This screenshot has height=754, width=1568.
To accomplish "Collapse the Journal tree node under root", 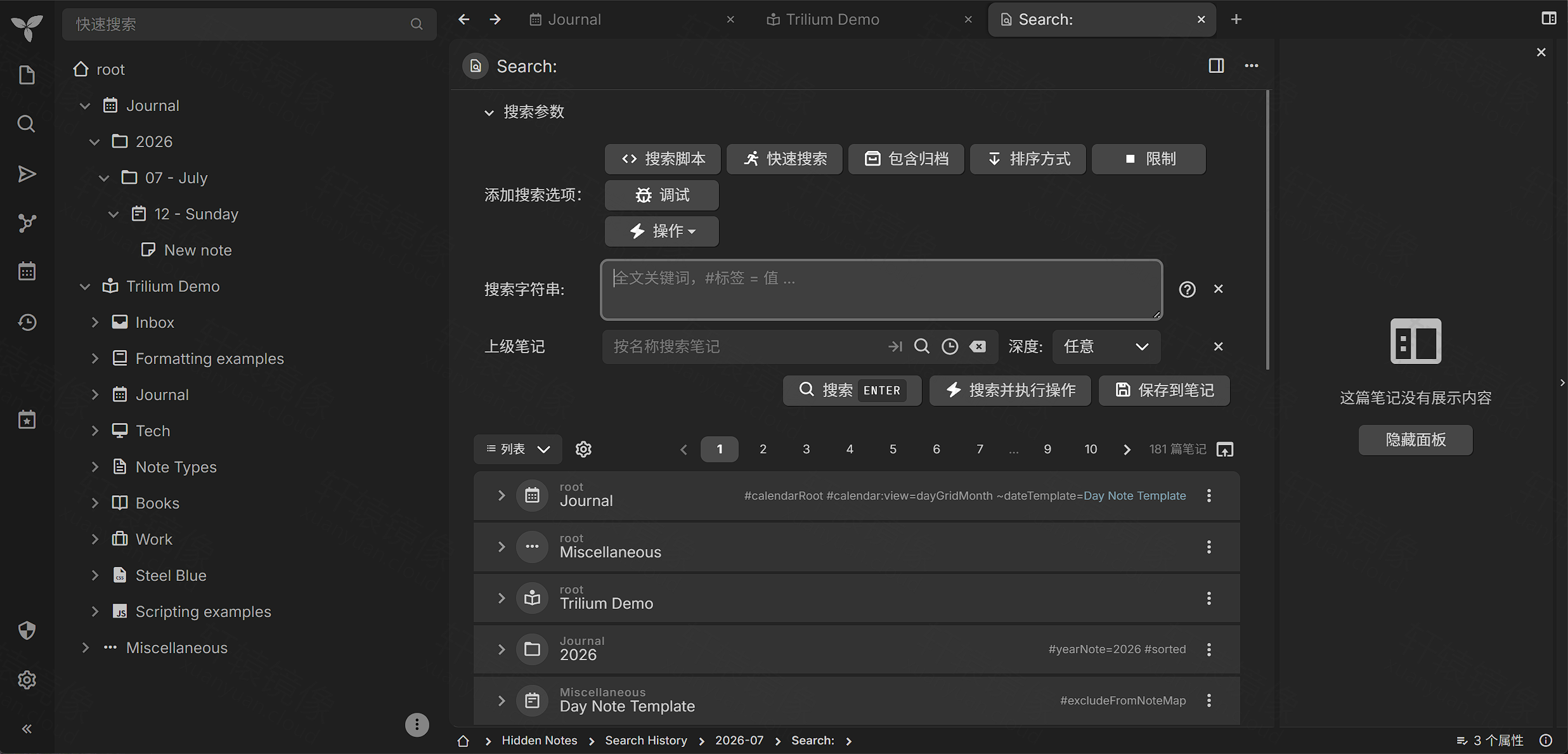I will coord(85,105).
